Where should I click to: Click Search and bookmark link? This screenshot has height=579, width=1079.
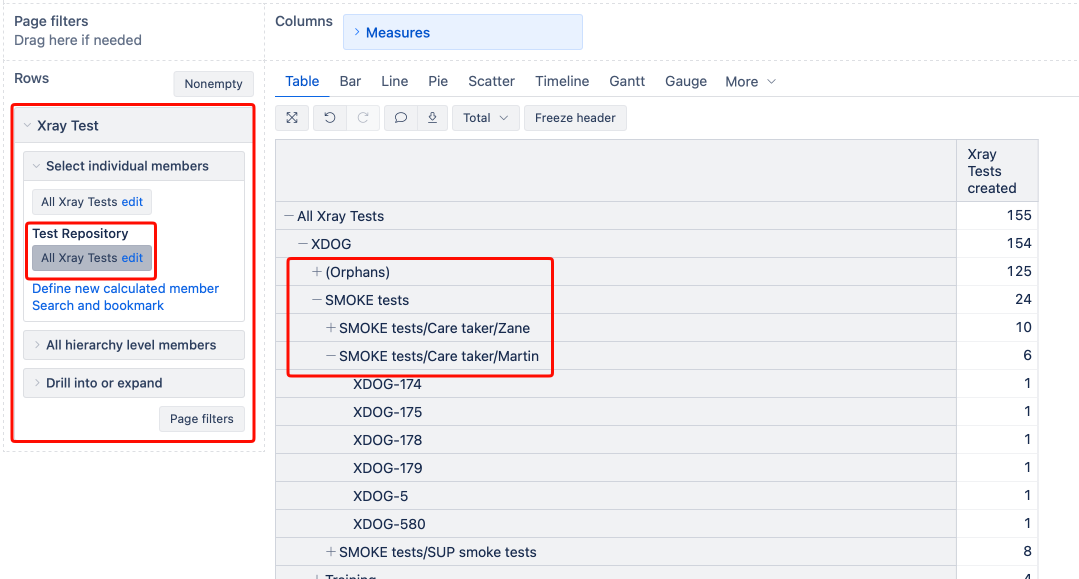click(x=98, y=305)
